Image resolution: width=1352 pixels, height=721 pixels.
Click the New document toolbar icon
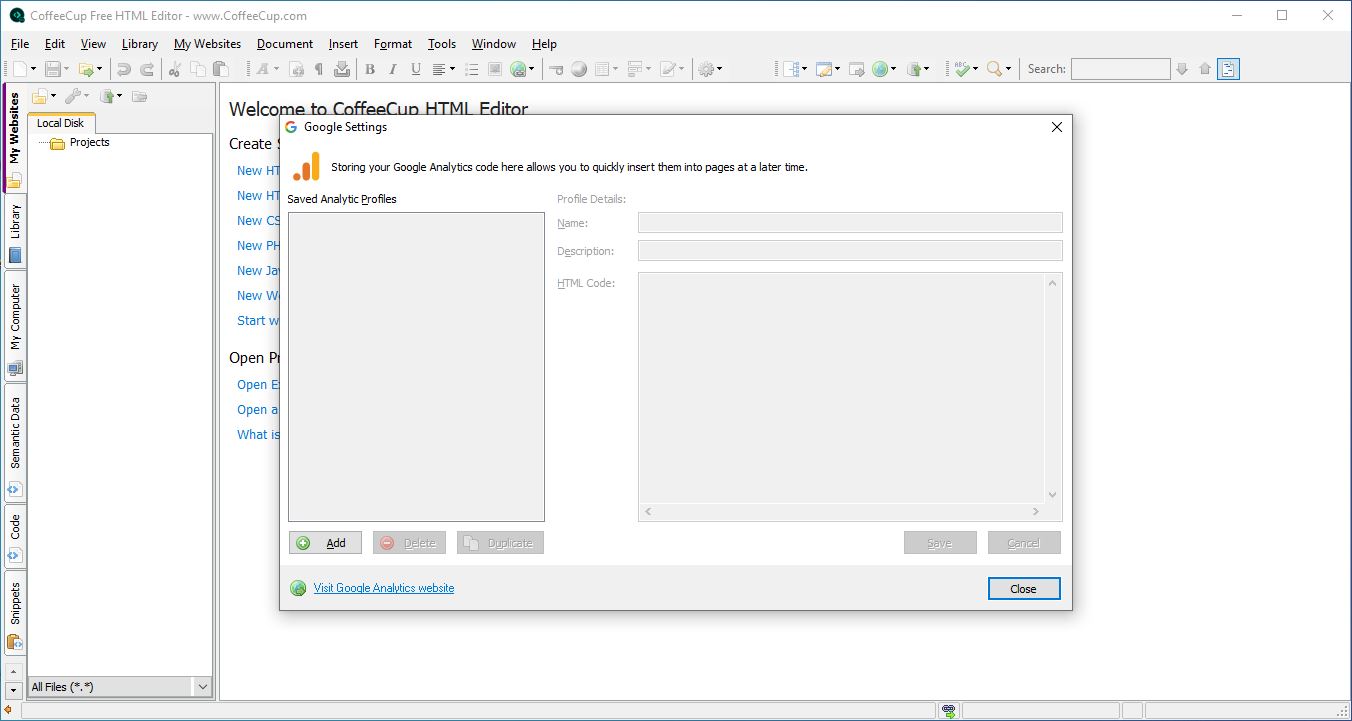click(19, 69)
